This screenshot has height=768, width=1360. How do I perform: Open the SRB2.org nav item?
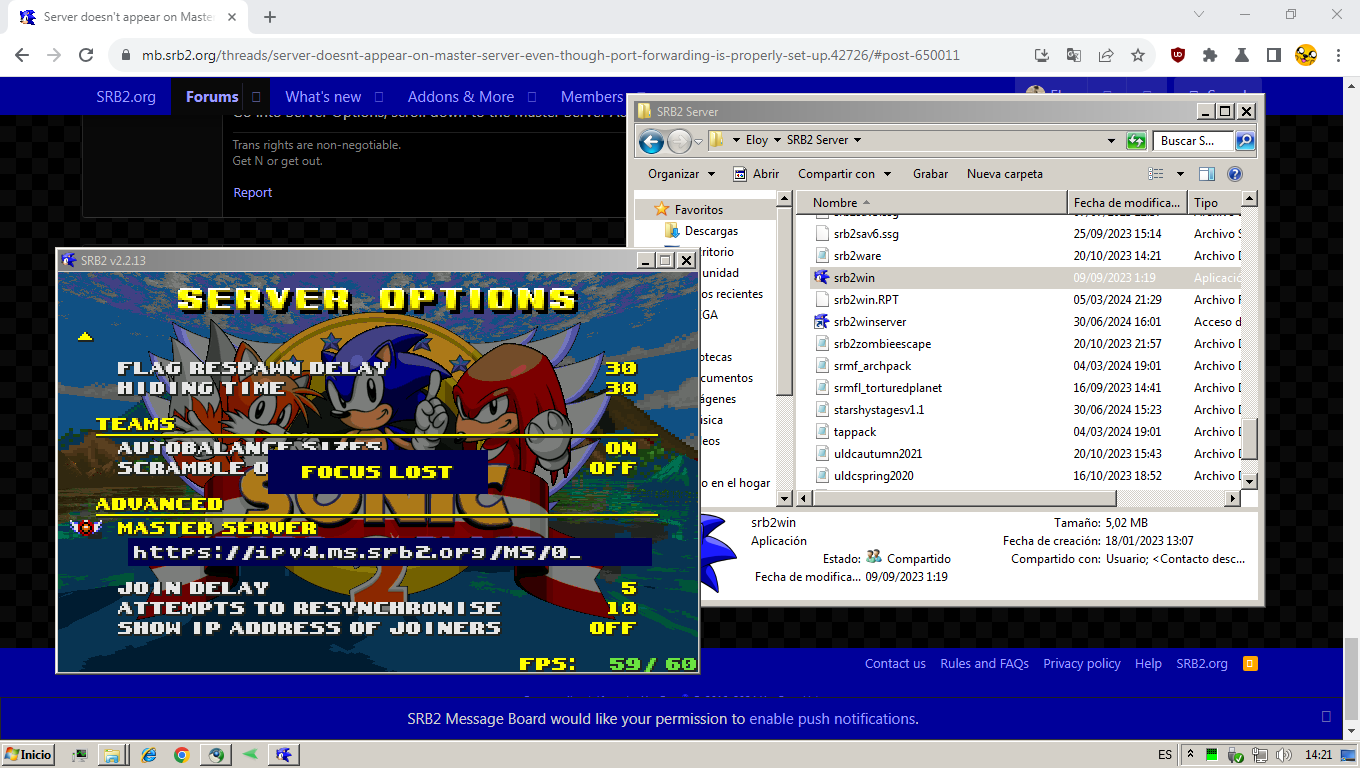124,97
